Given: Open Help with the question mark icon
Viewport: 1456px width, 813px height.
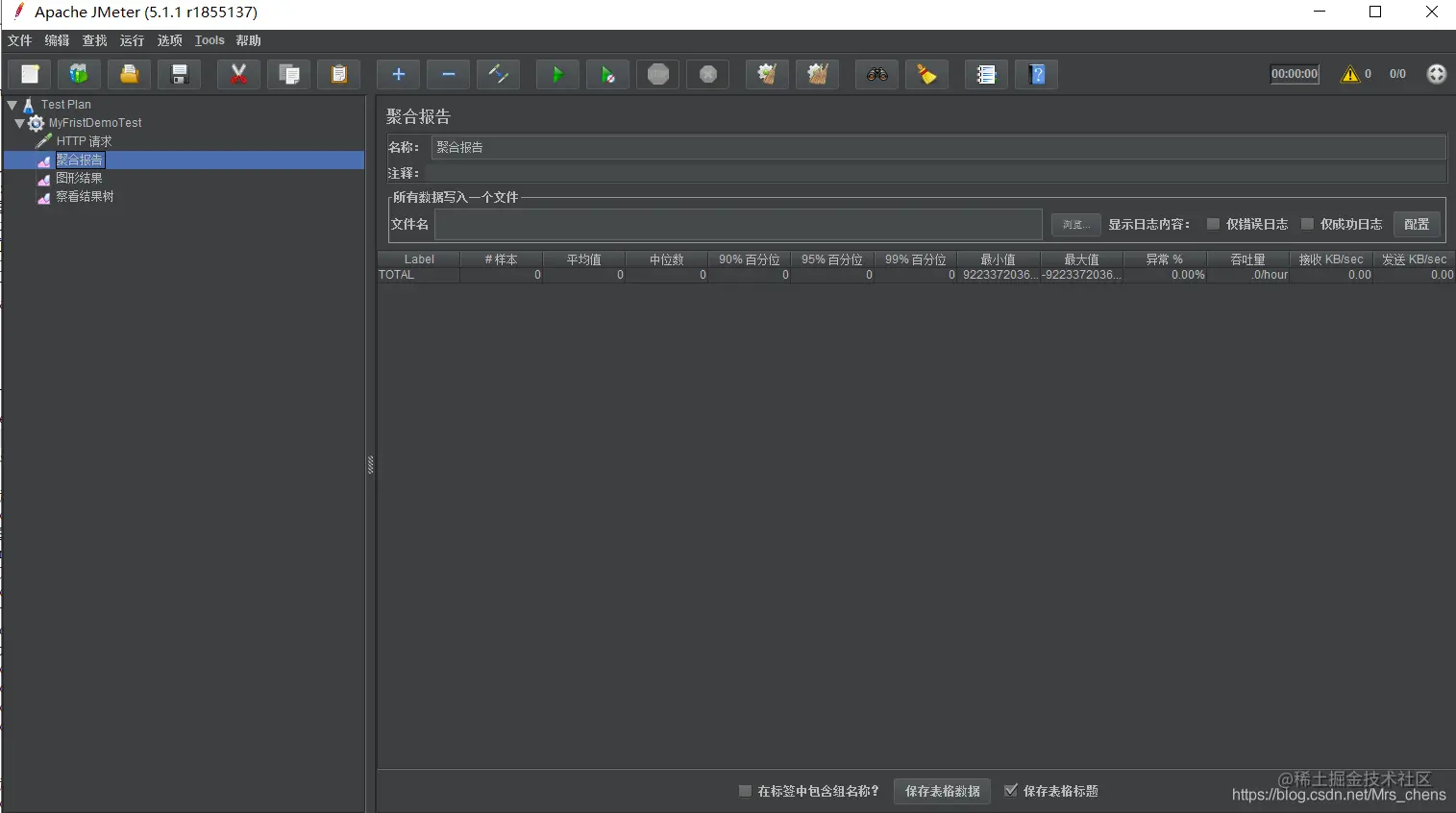Looking at the screenshot, I should [x=1036, y=74].
